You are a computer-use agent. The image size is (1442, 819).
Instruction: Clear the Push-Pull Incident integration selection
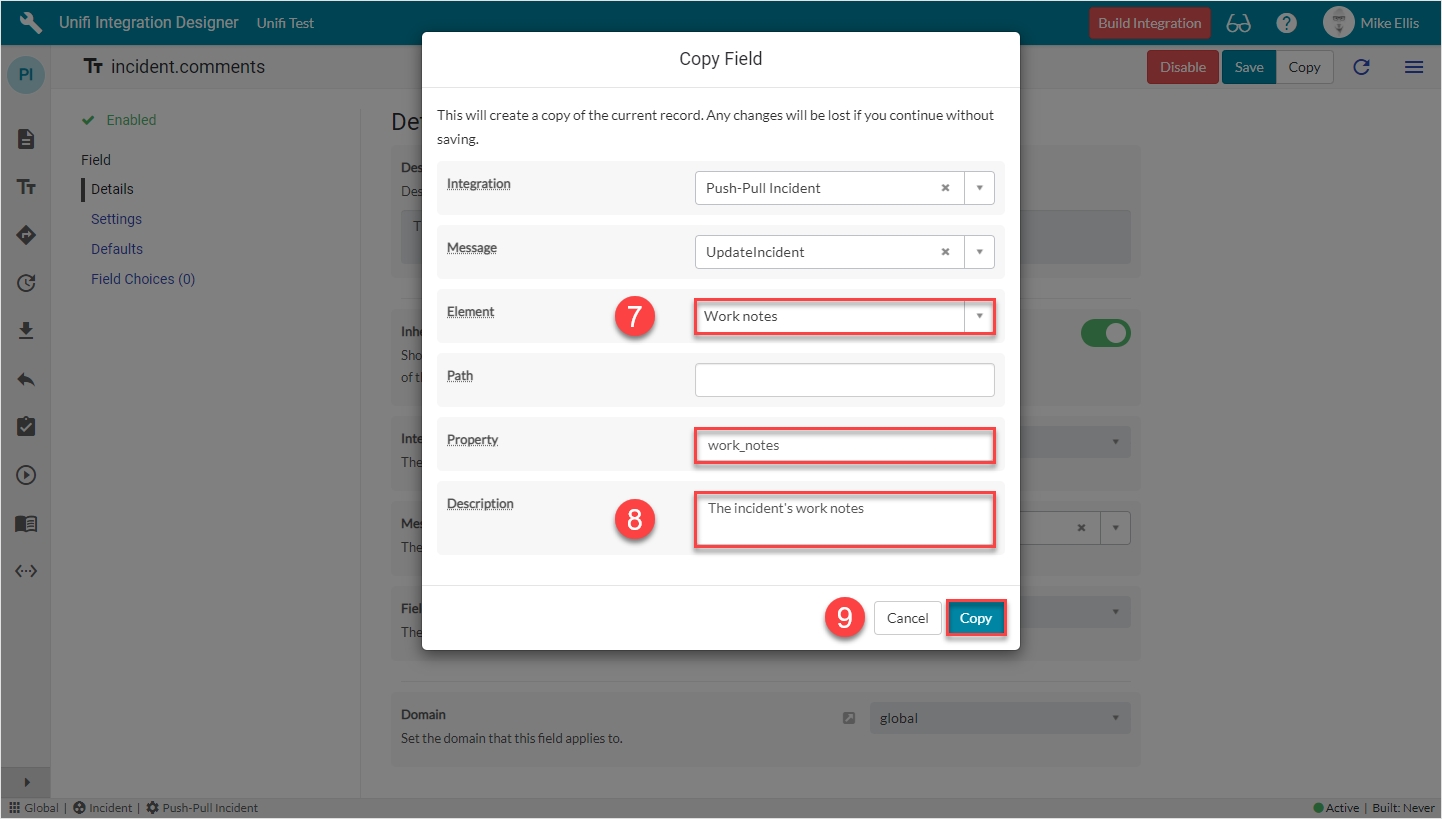(x=945, y=188)
